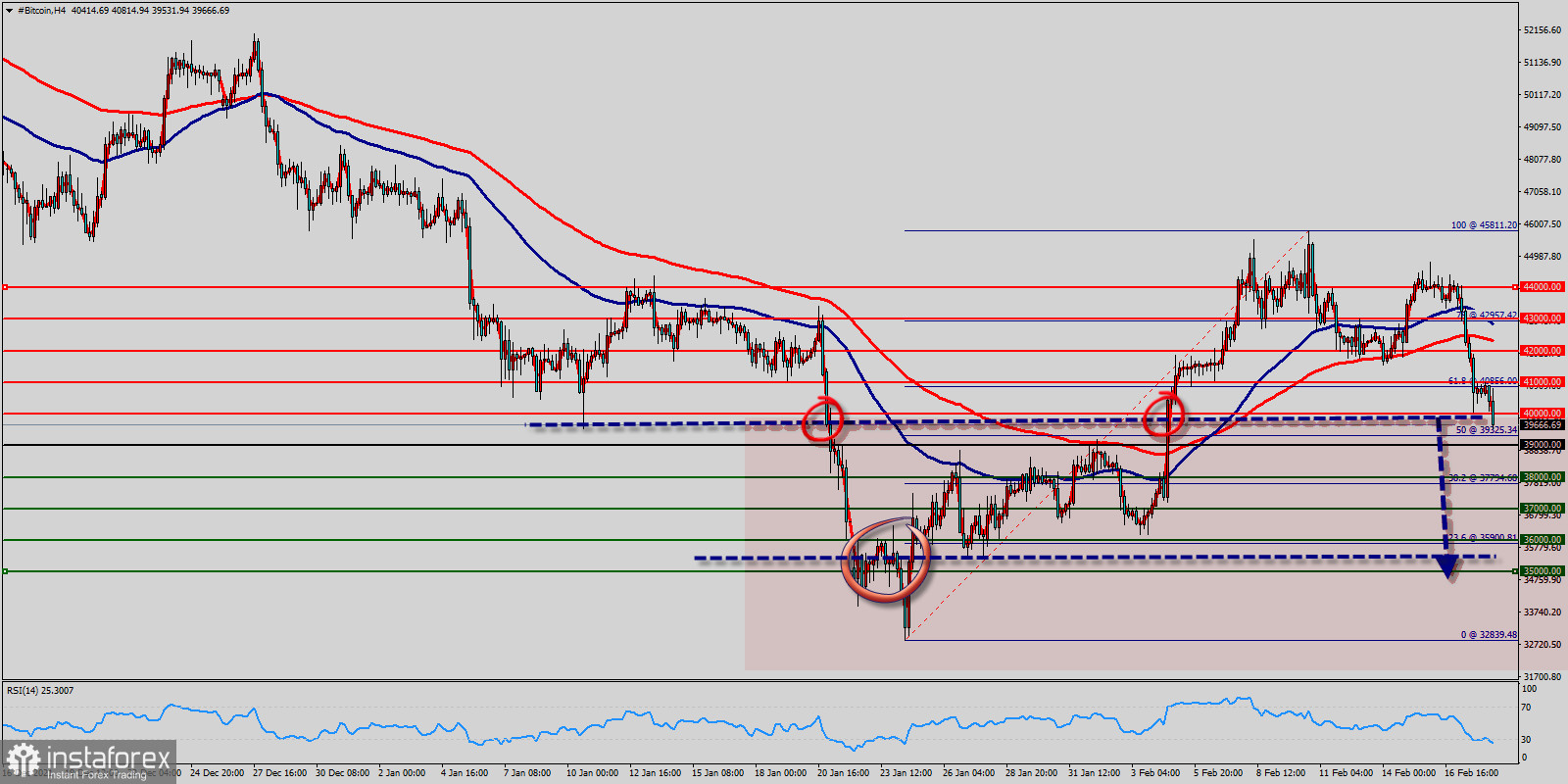The width and height of the screenshot is (1568, 784).
Task: Click price scale value 46007.50
Action: tap(1543, 224)
